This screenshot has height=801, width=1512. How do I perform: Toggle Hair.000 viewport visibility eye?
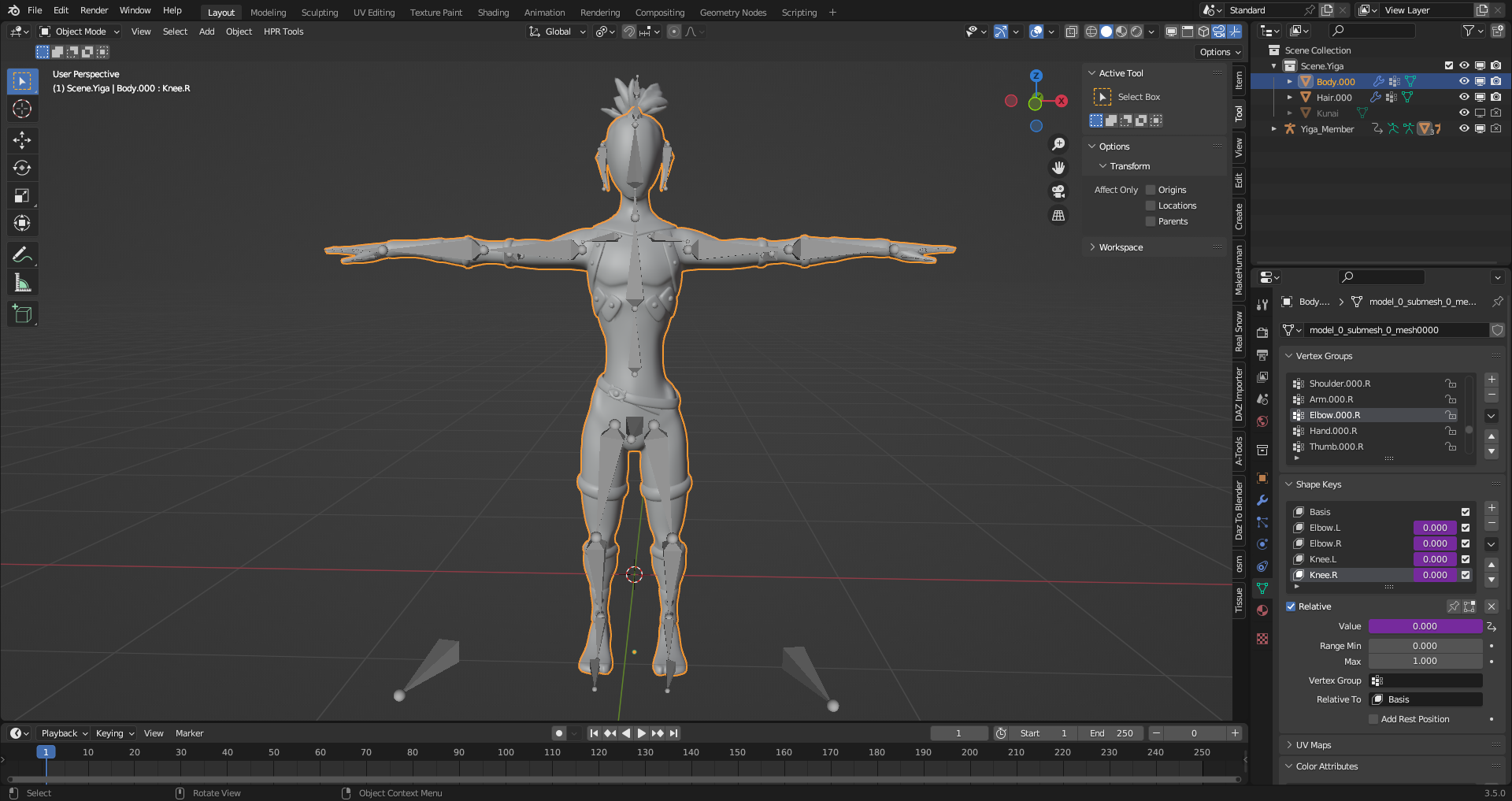tap(1464, 97)
